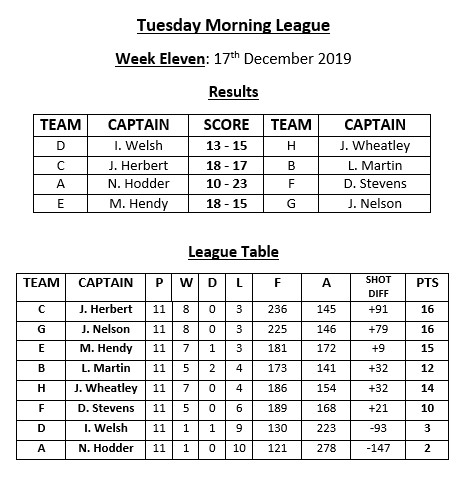Image resolution: width=465 pixels, height=484 pixels.
Task: Select the Week Eleven heading text
Action: click(x=160, y=59)
